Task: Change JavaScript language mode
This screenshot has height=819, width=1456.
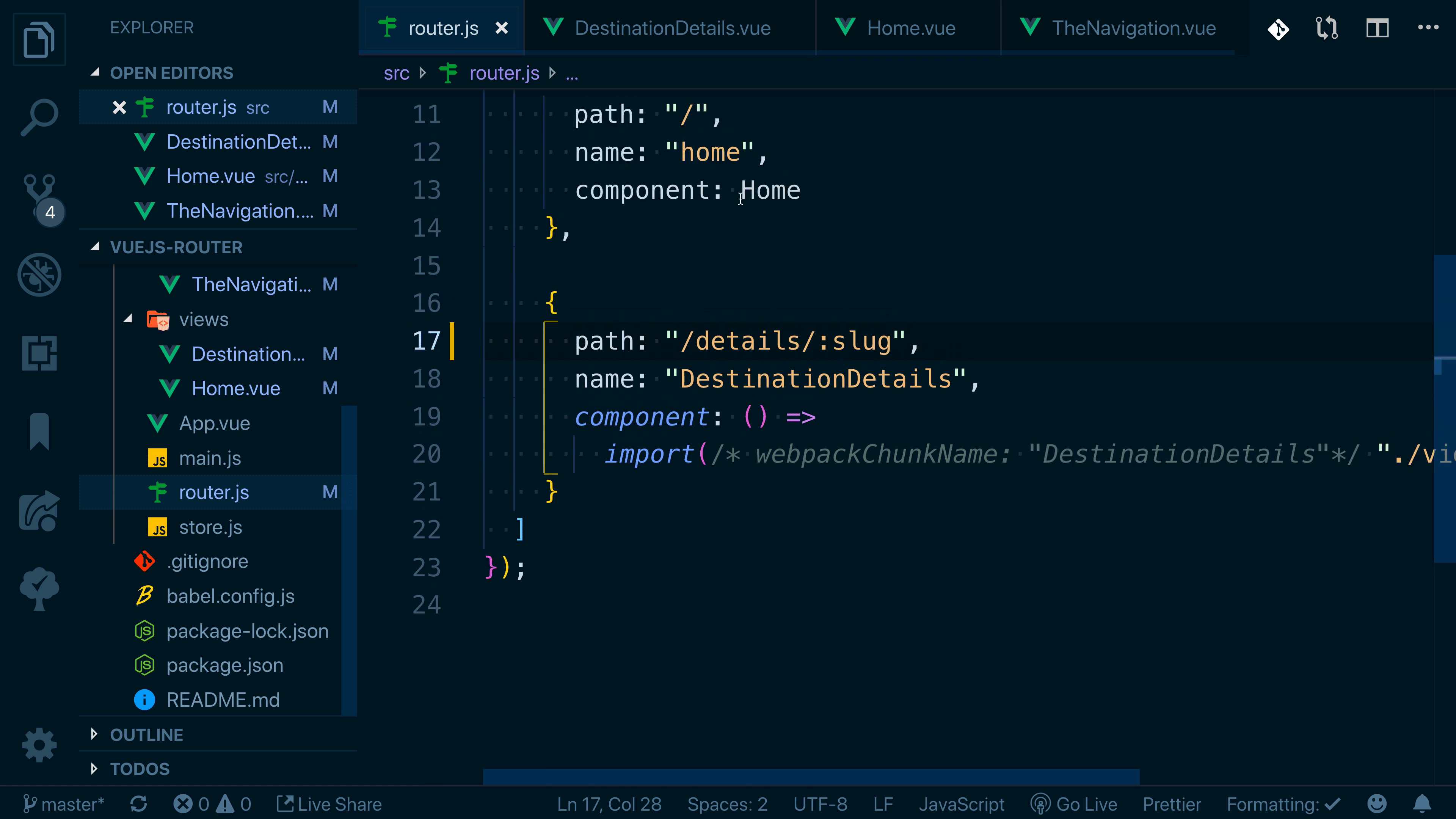Action: [962, 804]
